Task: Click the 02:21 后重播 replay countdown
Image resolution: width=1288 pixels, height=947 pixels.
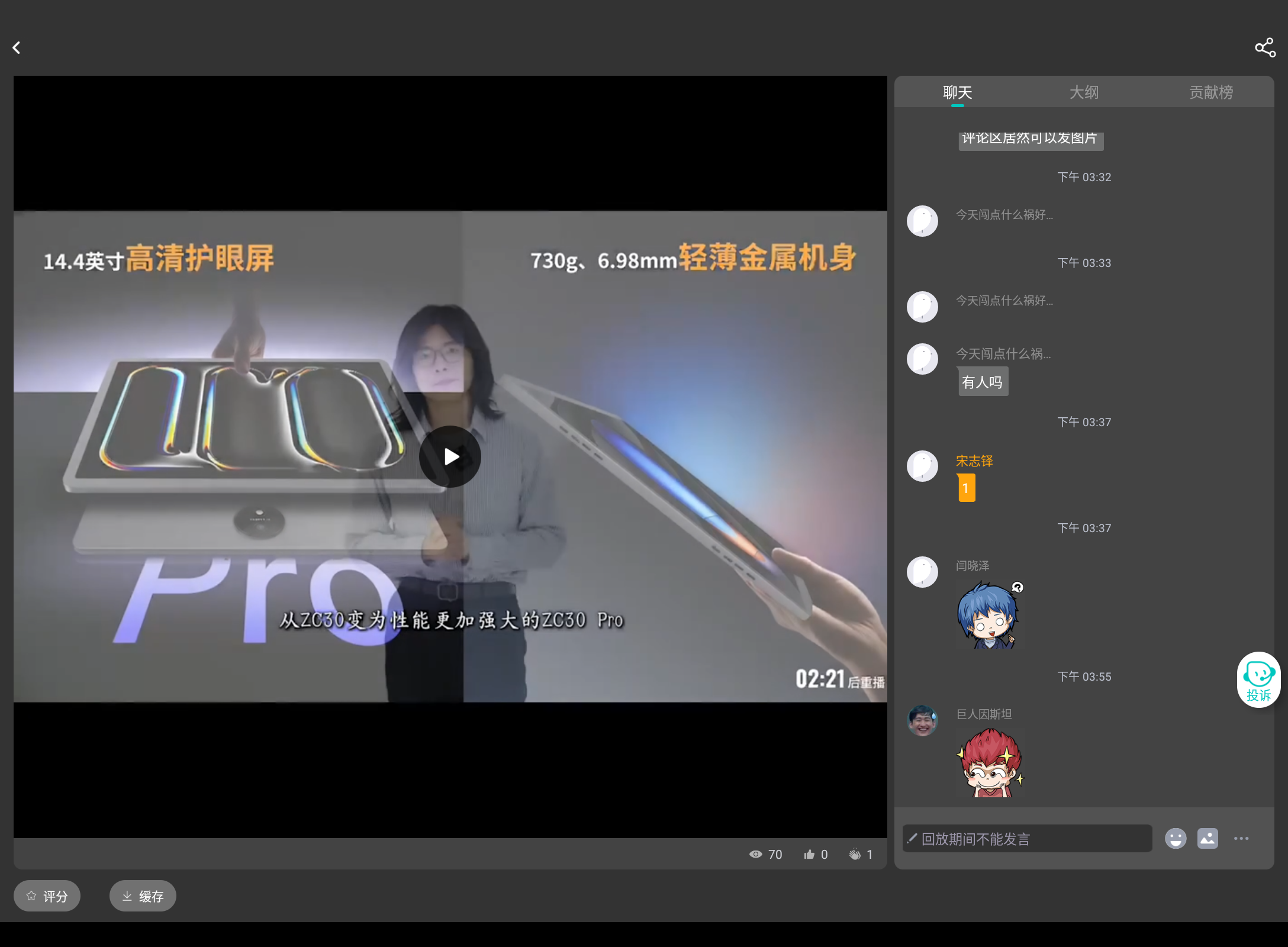Action: tap(839, 679)
